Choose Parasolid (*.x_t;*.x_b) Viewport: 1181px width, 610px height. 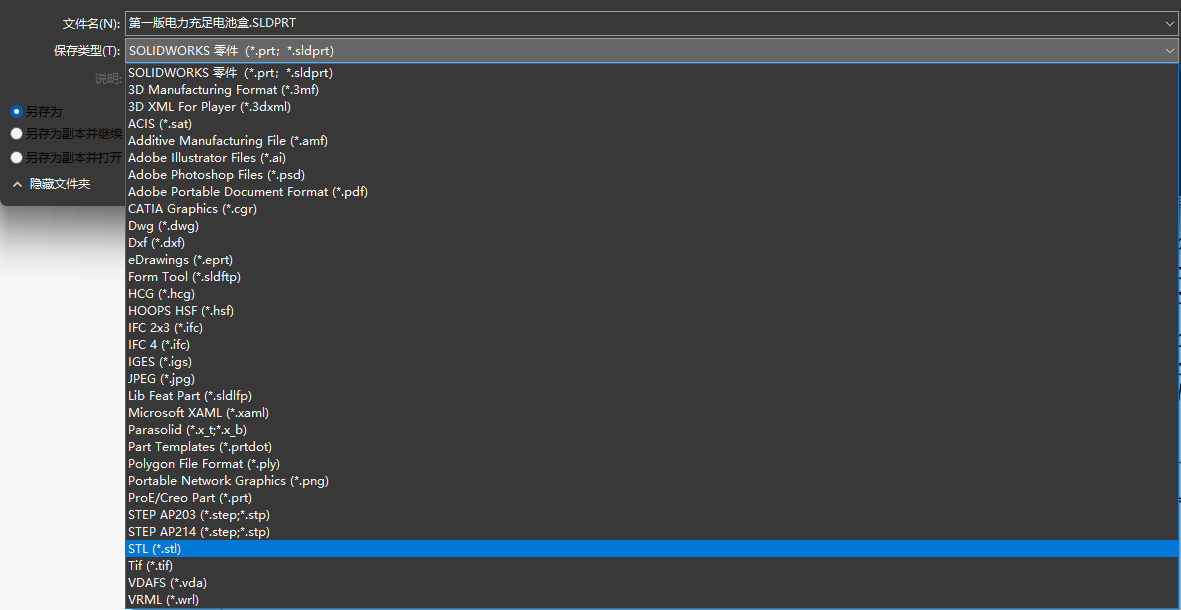click(x=652, y=430)
